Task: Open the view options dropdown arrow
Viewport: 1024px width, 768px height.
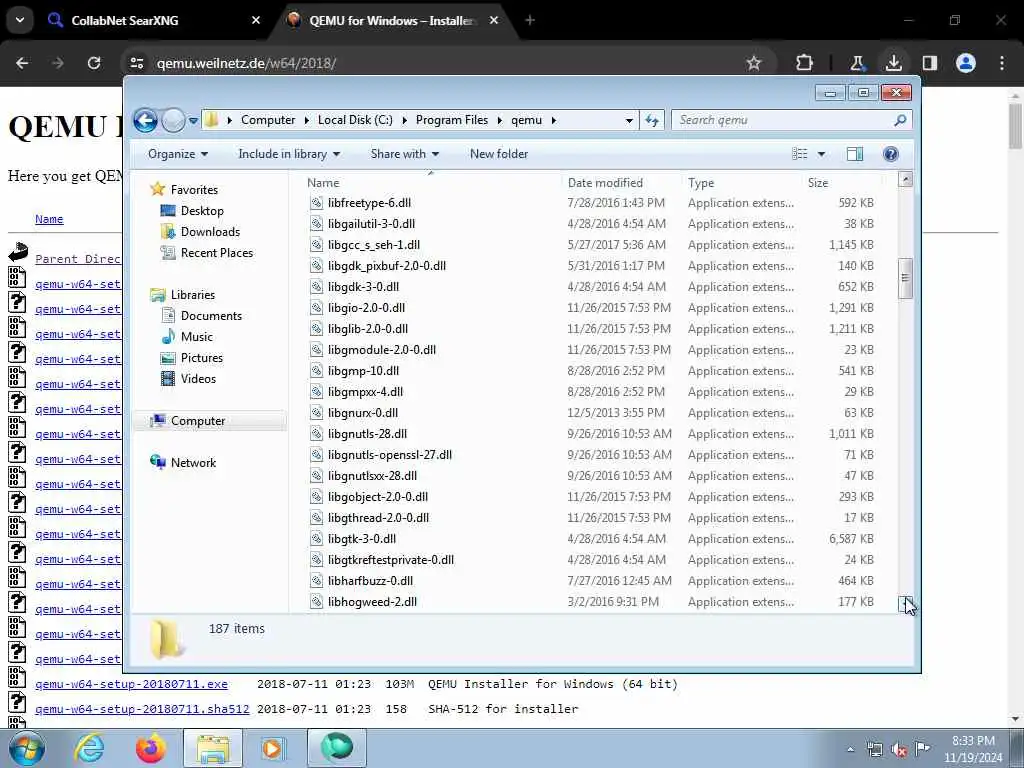Action: [x=822, y=154]
